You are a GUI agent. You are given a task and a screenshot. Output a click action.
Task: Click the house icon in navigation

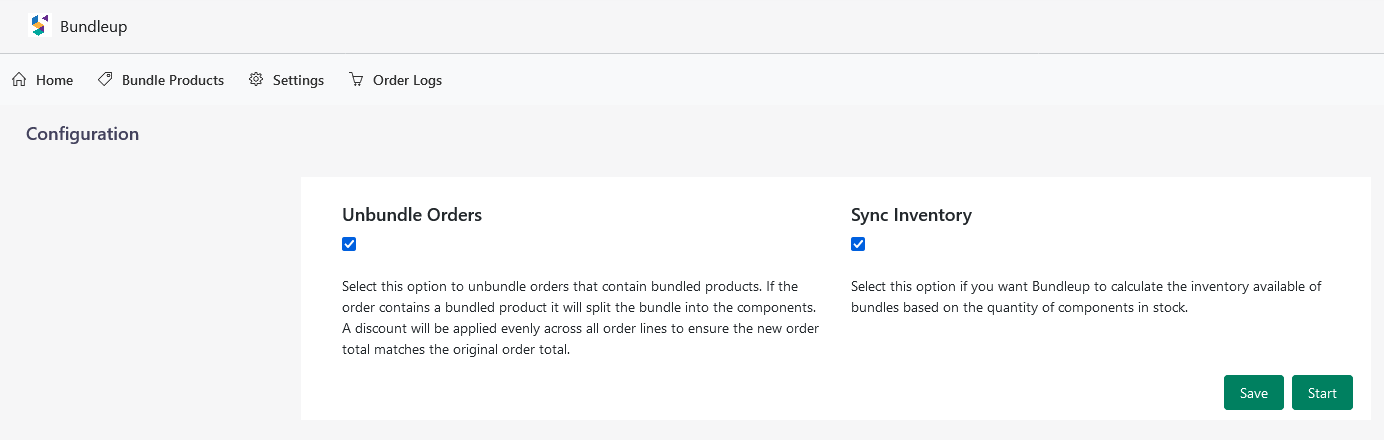[x=19, y=79]
